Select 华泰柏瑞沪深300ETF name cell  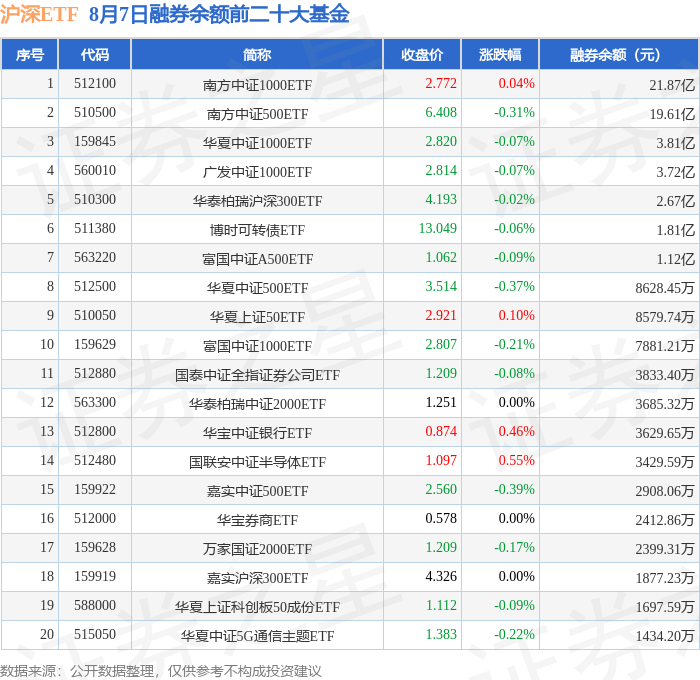257,201
